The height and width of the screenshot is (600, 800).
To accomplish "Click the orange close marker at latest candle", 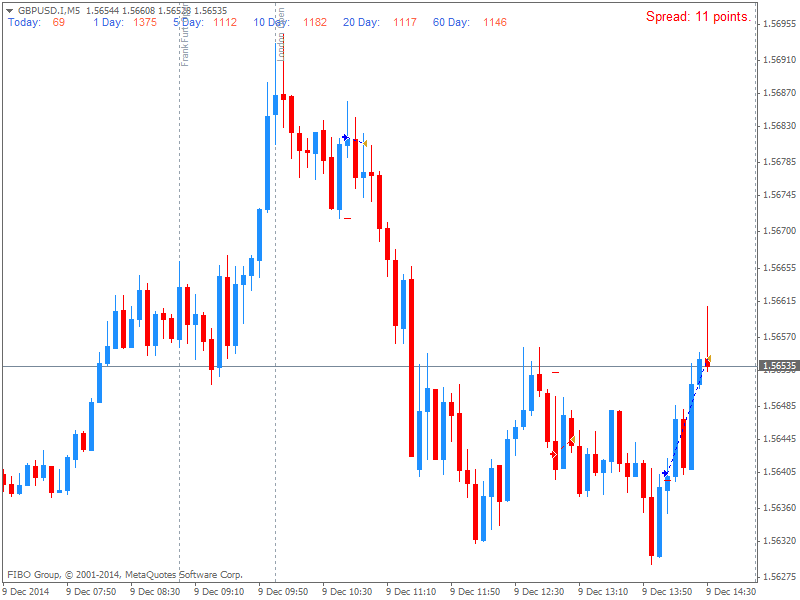I will [709, 359].
